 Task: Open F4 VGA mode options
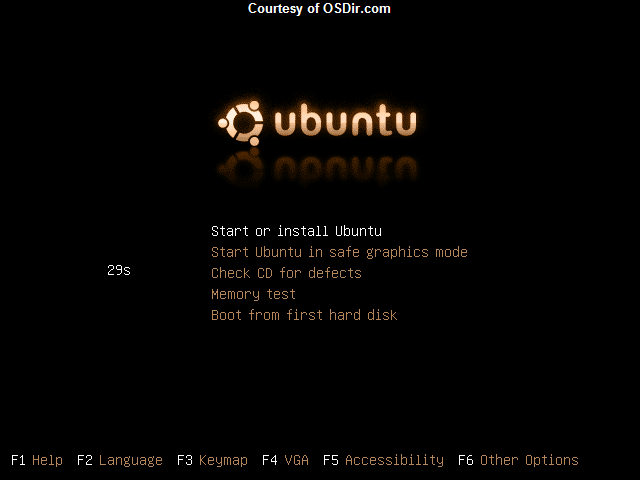[285, 460]
